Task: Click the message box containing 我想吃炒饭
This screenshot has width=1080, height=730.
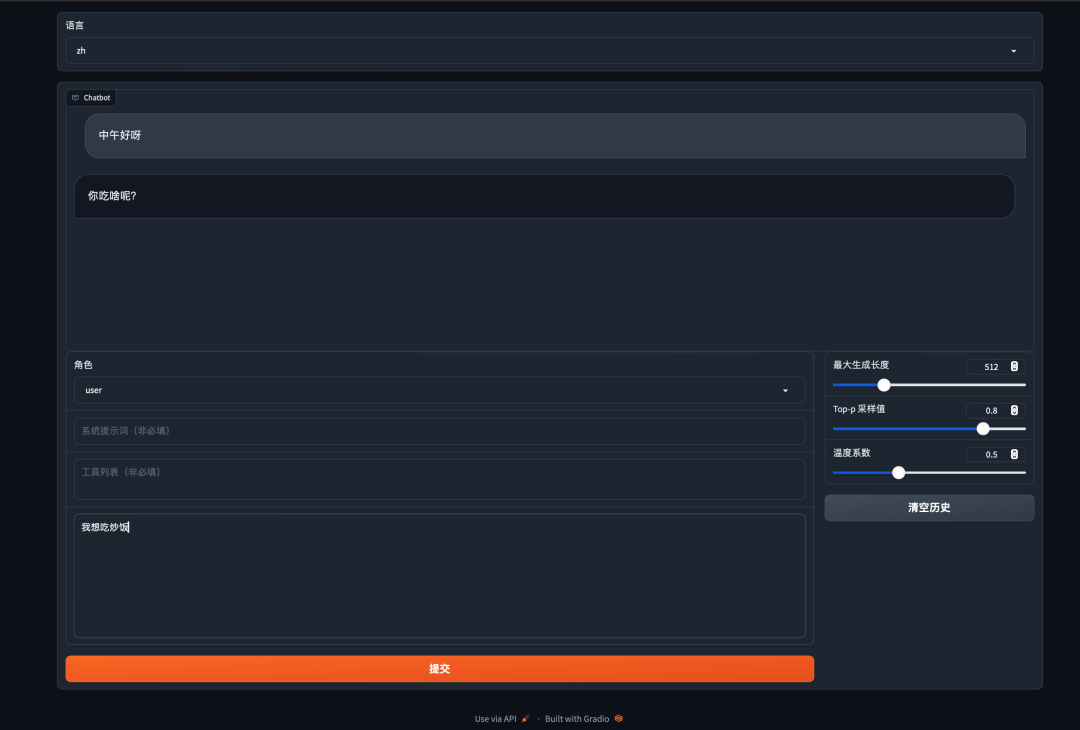Action: pos(439,575)
